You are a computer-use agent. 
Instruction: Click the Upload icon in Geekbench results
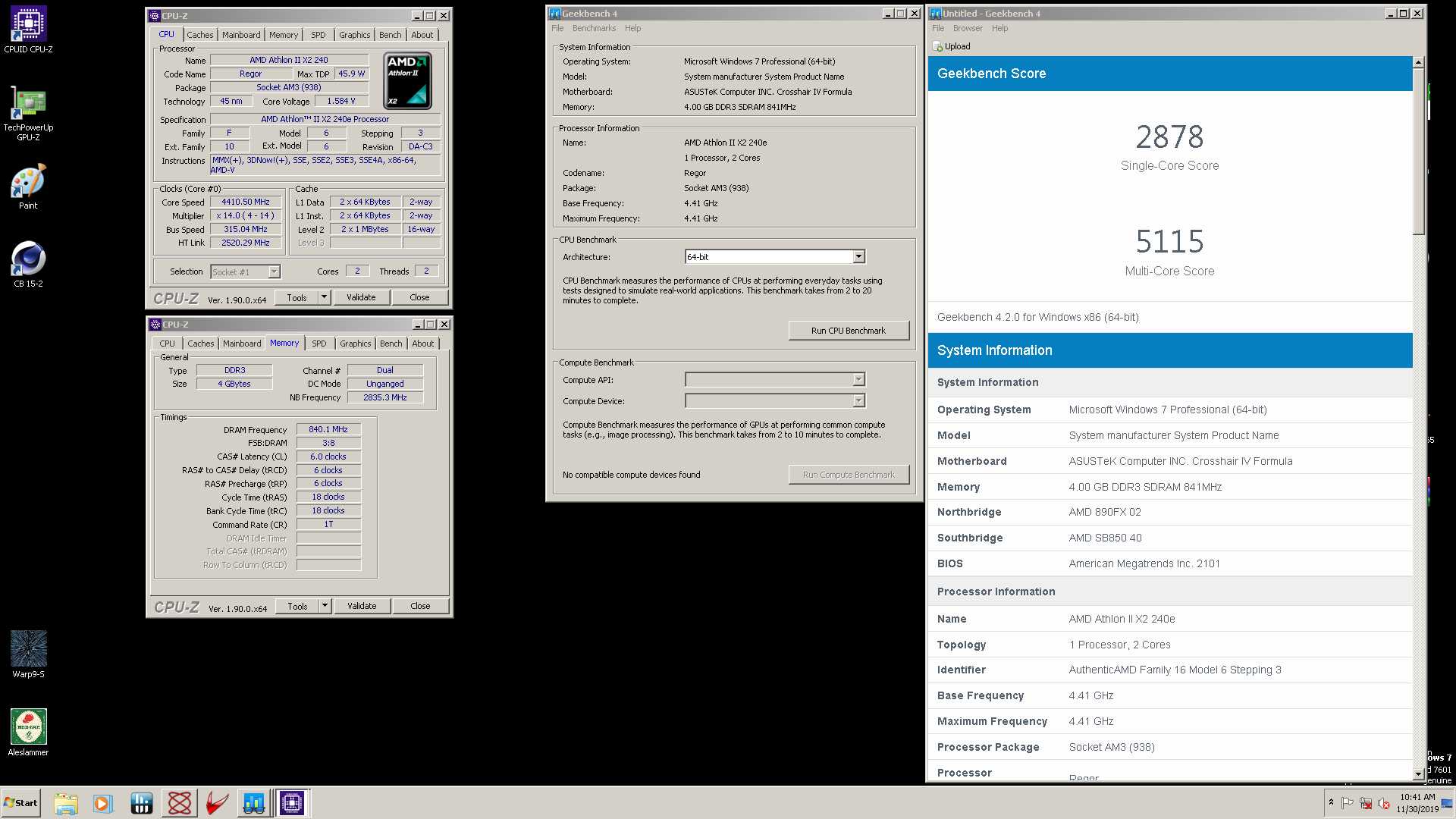click(938, 46)
